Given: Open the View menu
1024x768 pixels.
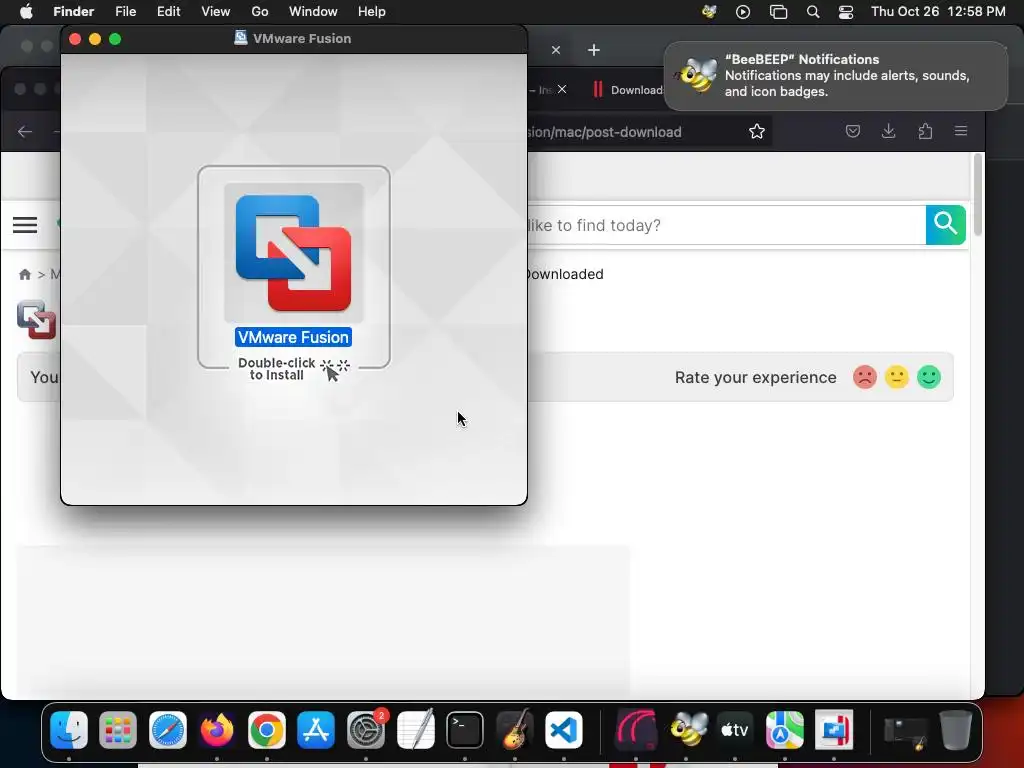Looking at the screenshot, I should point(216,12).
